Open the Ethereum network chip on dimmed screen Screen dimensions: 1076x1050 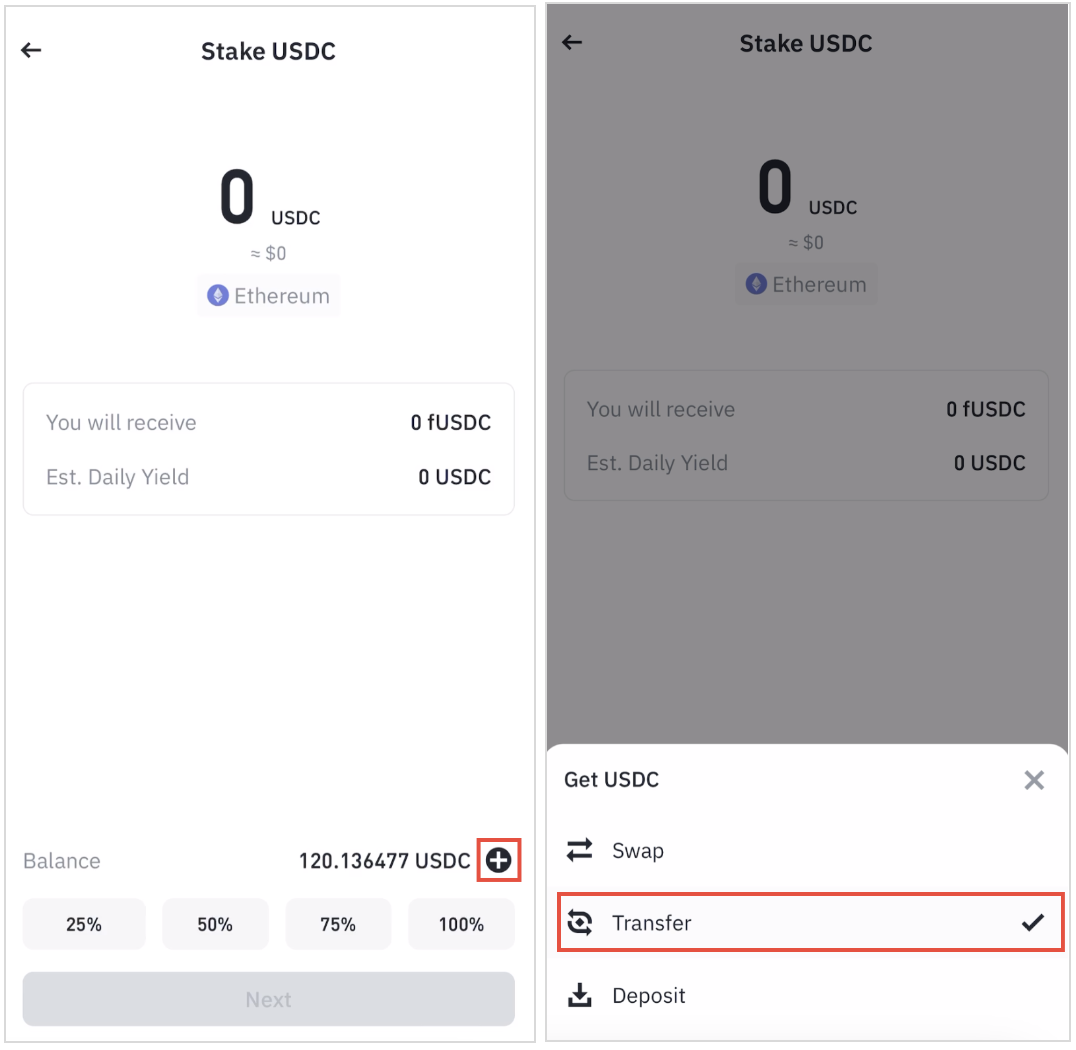[x=806, y=284]
